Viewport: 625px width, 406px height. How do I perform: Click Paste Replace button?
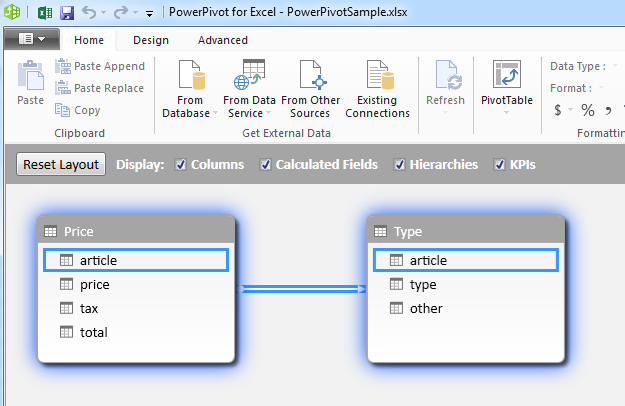tap(100, 88)
